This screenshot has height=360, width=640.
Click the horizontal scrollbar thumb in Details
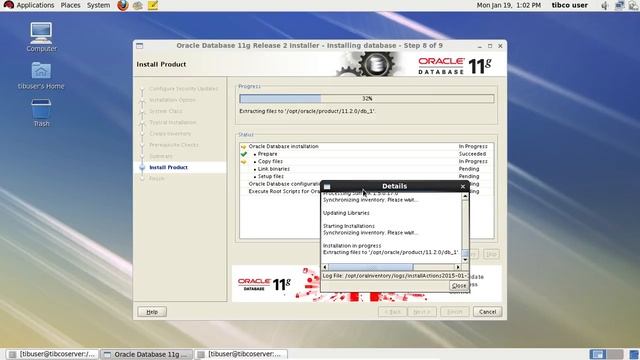[371, 267]
